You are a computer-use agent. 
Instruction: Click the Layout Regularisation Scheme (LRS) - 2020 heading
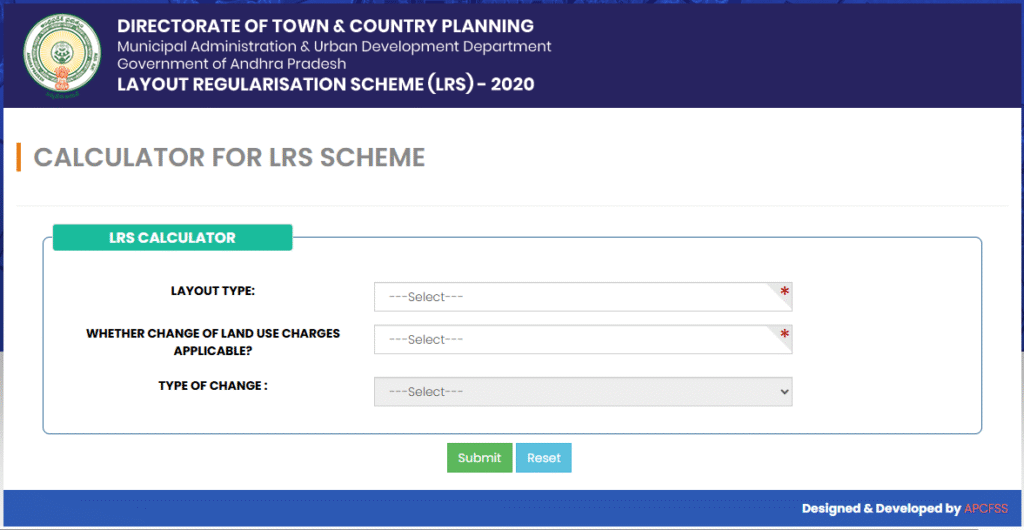coord(325,84)
